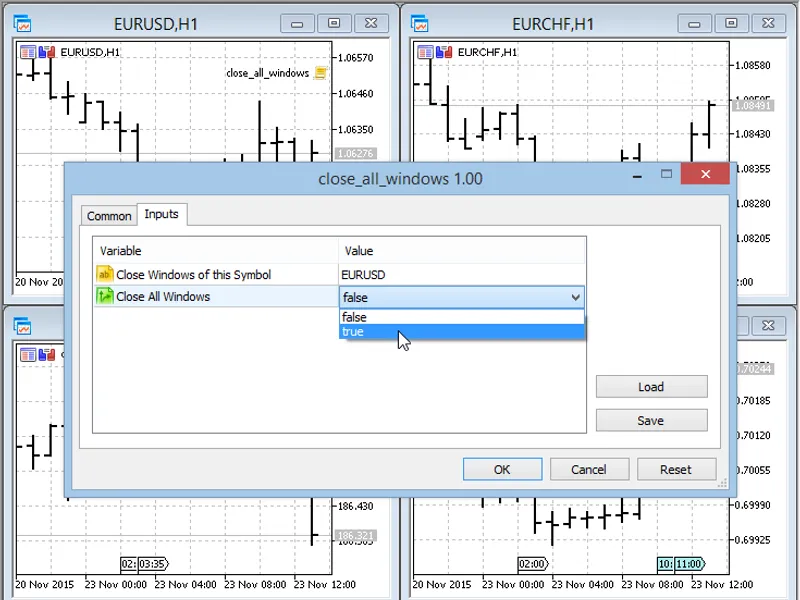
Task: Switch to the Inputs tab
Action: 162,214
